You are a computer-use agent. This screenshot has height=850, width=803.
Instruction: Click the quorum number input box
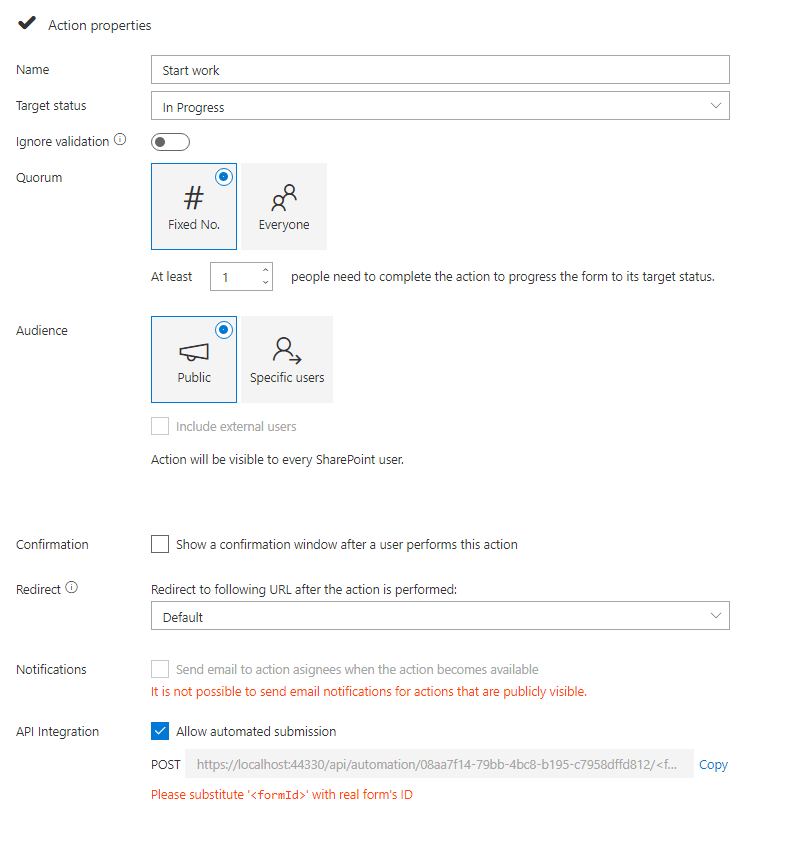click(233, 277)
